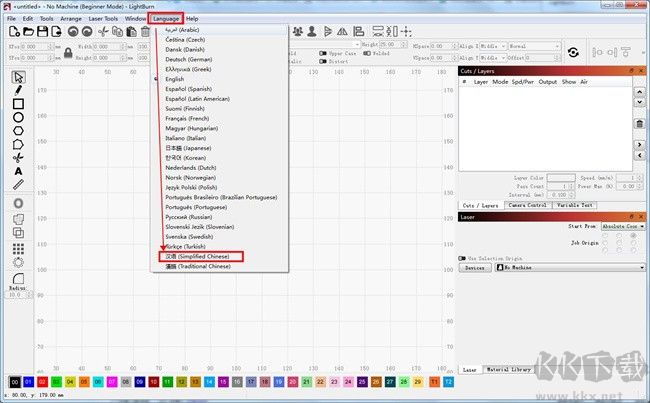Open the Align Y Middle dropdown
650x403 pixels.
[x=493, y=58]
